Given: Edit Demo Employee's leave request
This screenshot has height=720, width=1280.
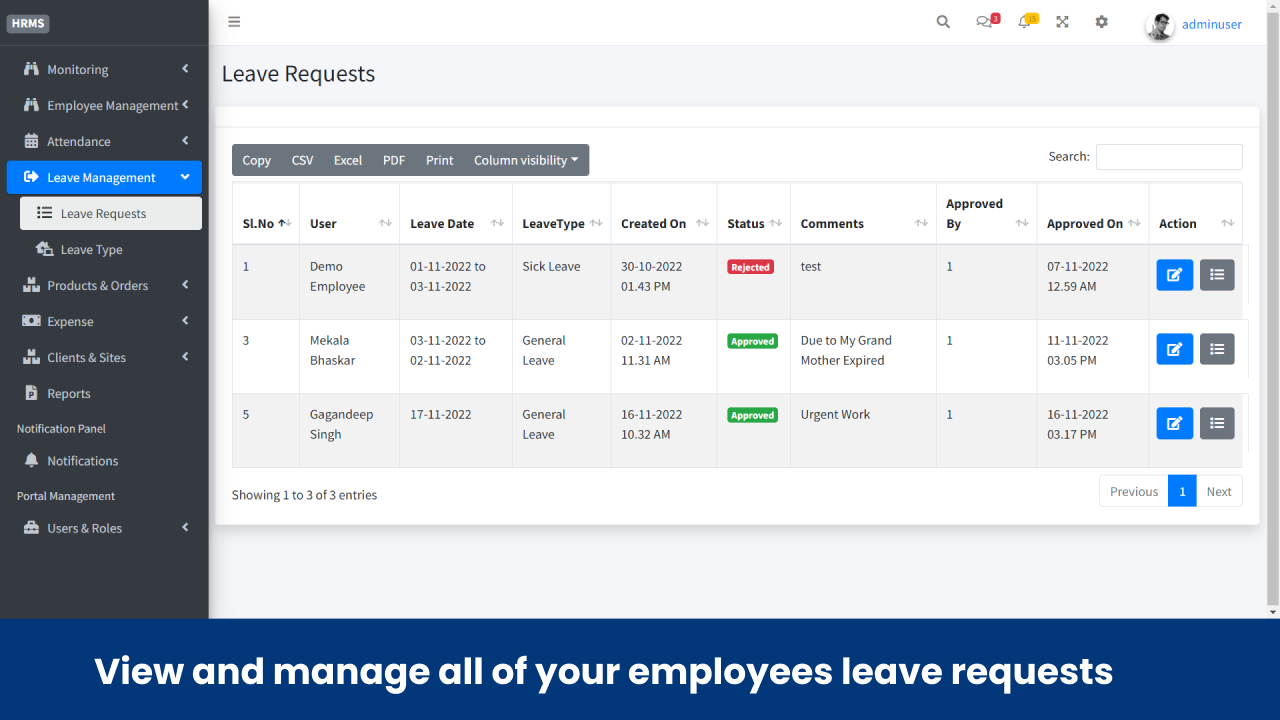Looking at the screenshot, I should (x=1174, y=274).
